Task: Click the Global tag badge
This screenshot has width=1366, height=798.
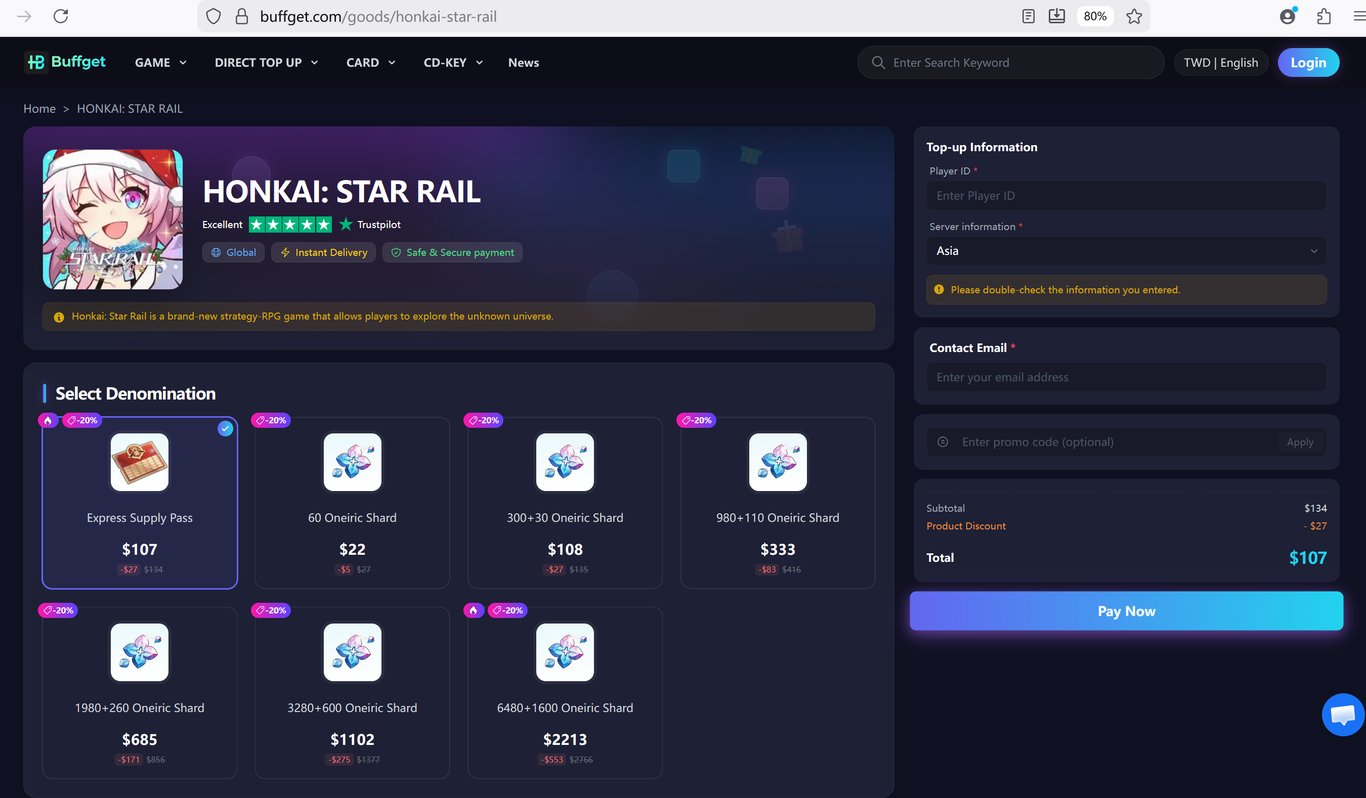Action: pos(233,253)
